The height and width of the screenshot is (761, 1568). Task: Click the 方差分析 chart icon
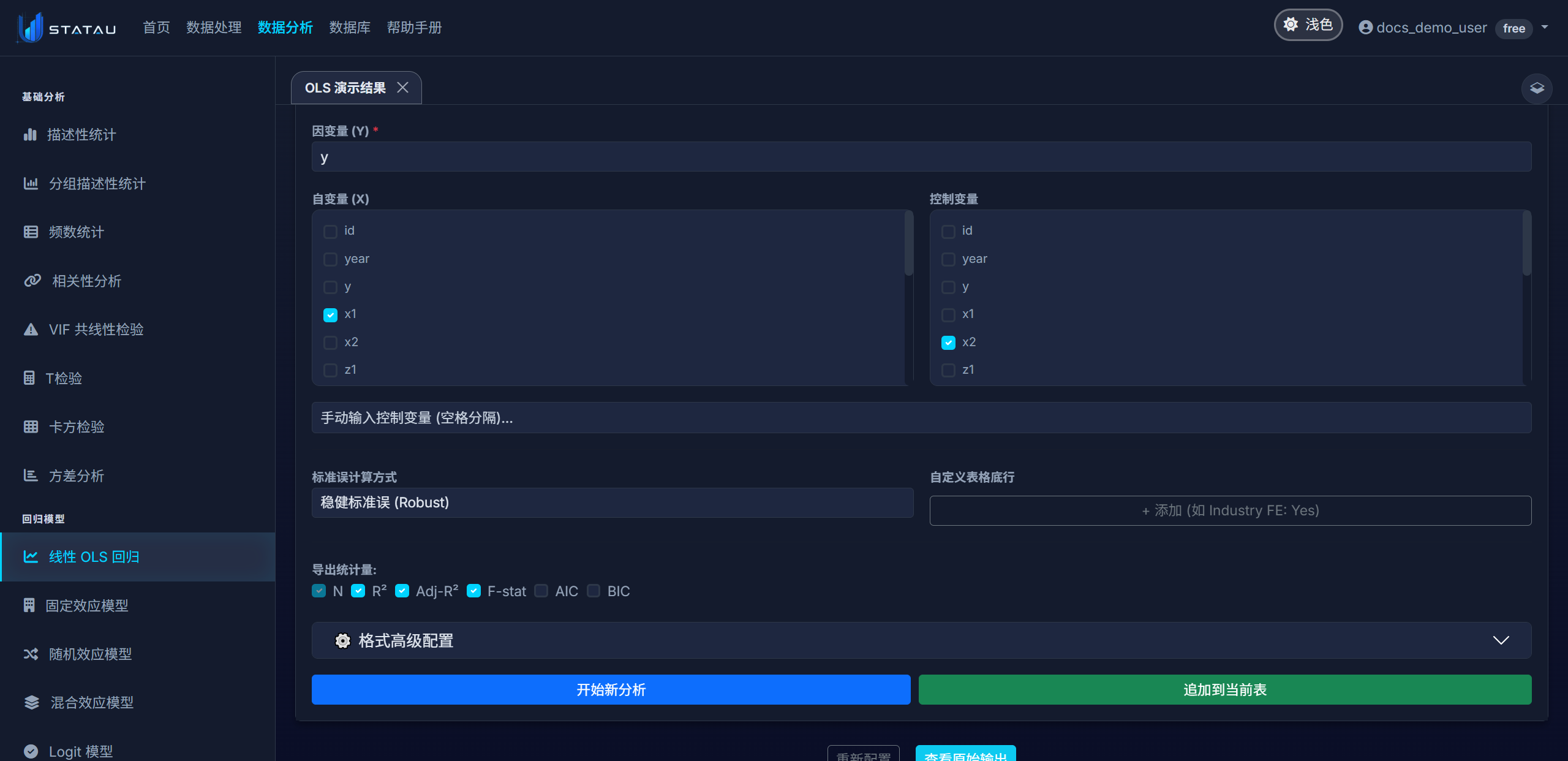[x=31, y=475]
